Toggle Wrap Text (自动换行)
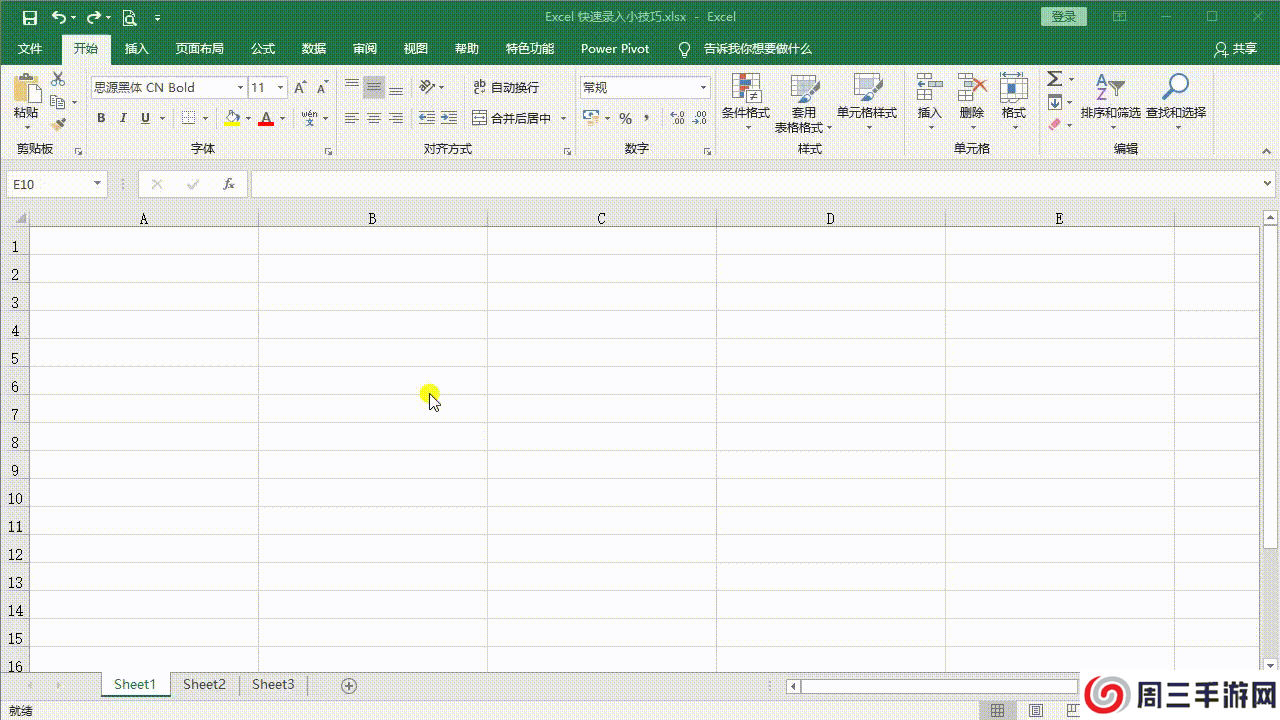The width and height of the screenshot is (1280, 720). coord(506,88)
